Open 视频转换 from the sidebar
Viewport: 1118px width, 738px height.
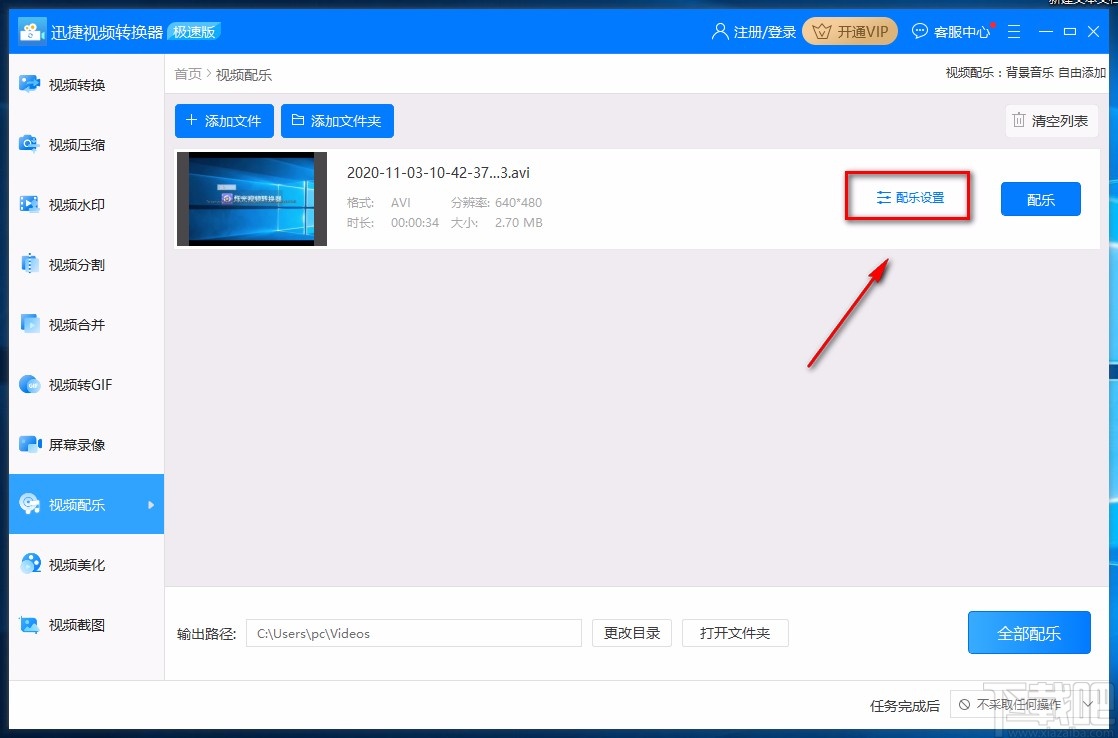(86, 85)
